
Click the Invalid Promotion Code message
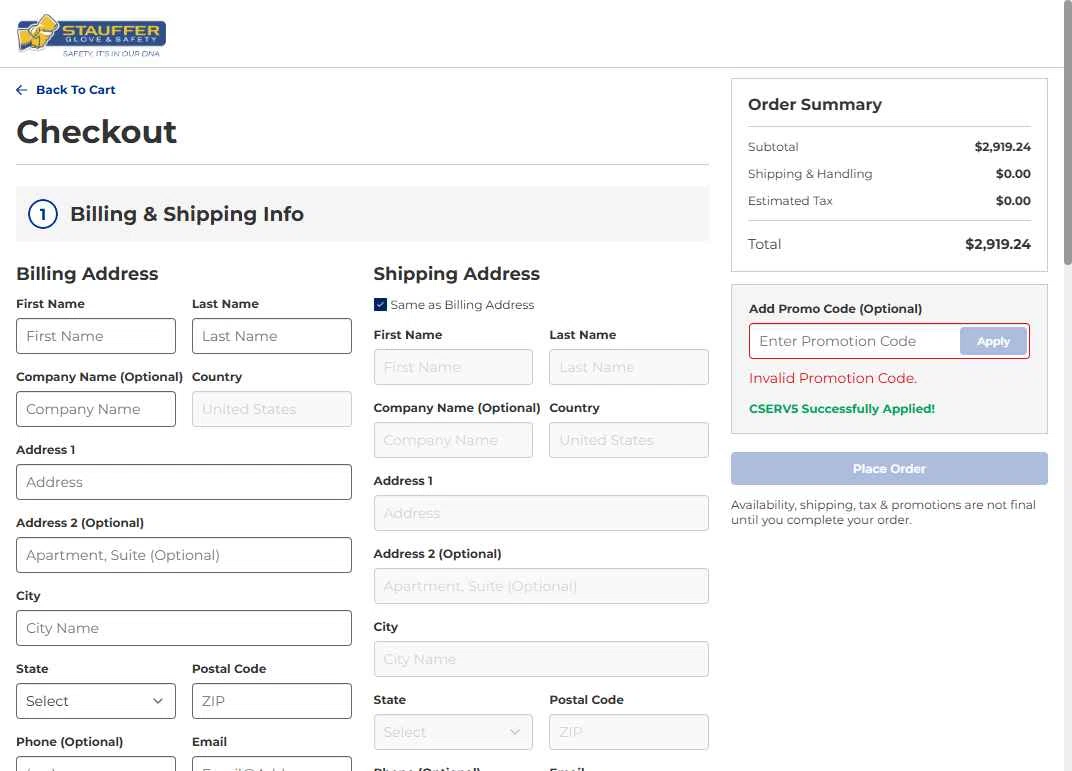tap(833, 378)
